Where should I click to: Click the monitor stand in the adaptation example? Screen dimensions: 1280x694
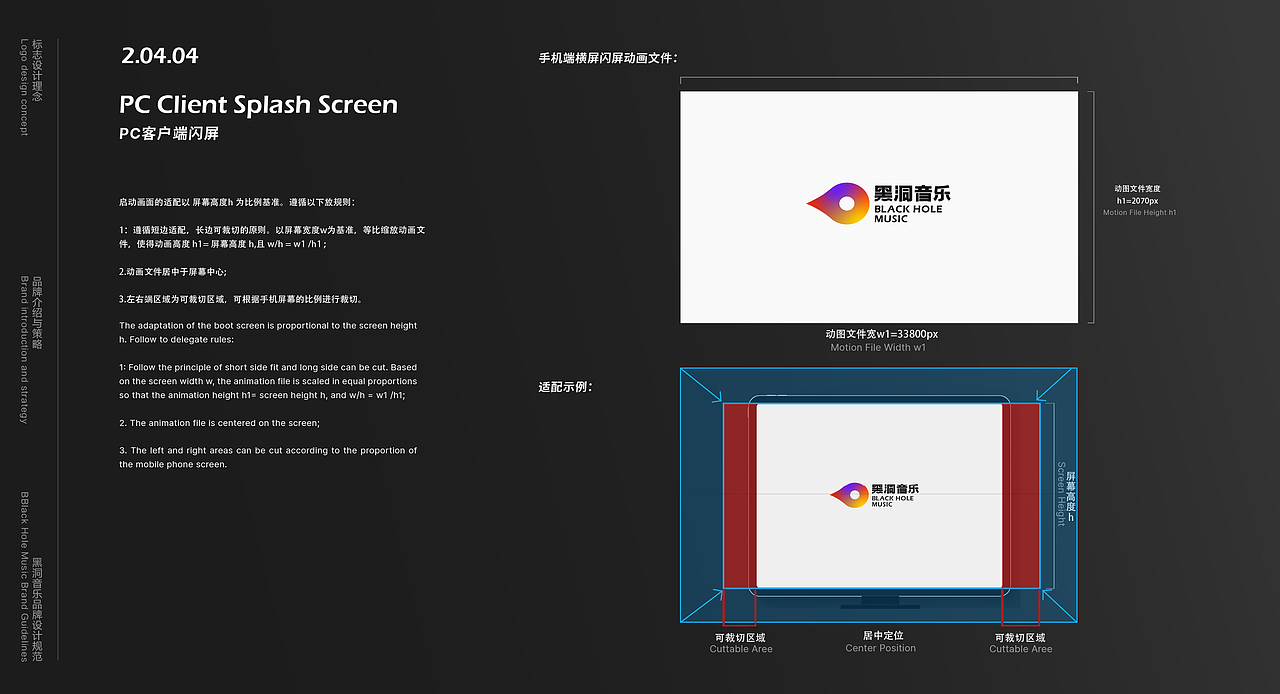tap(879, 600)
